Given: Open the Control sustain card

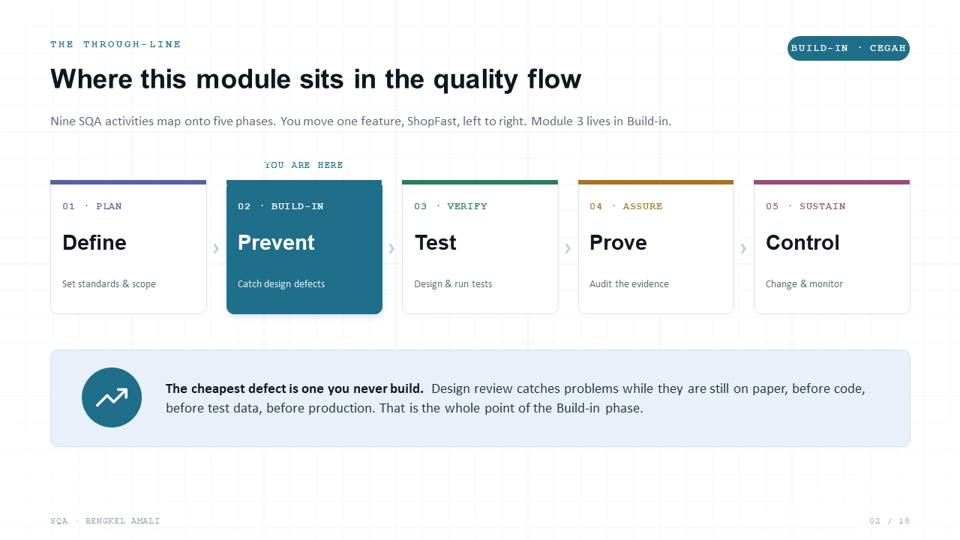Looking at the screenshot, I should point(831,247).
